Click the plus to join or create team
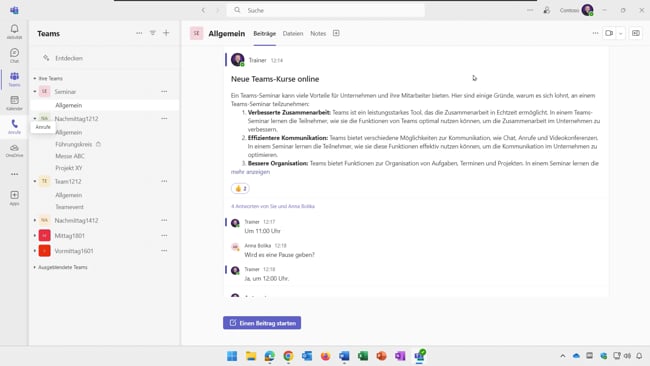The width and height of the screenshot is (650, 366). [x=166, y=33]
